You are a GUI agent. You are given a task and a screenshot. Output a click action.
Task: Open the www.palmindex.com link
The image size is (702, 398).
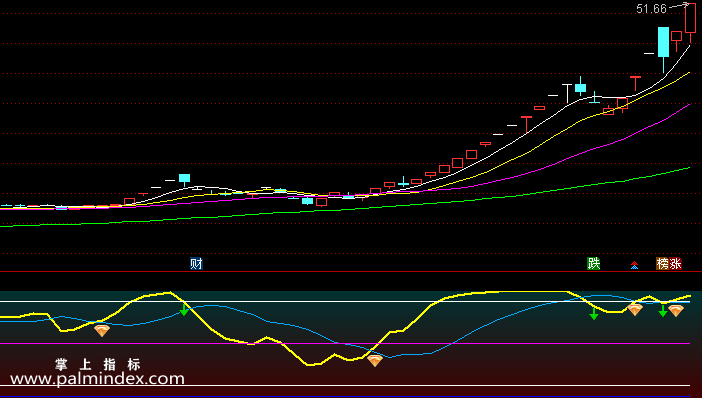[97, 379]
